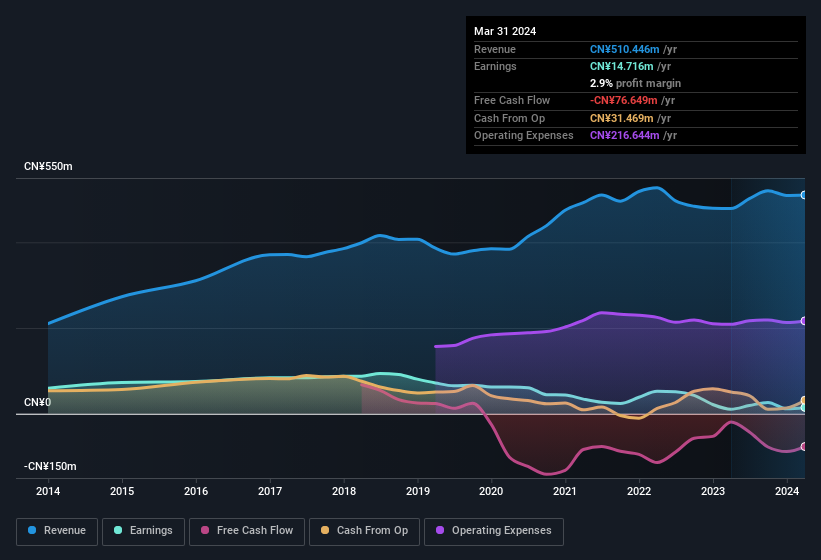Click the Free Cash Flow label in the tooltip
The width and height of the screenshot is (821, 560).
coord(512,100)
